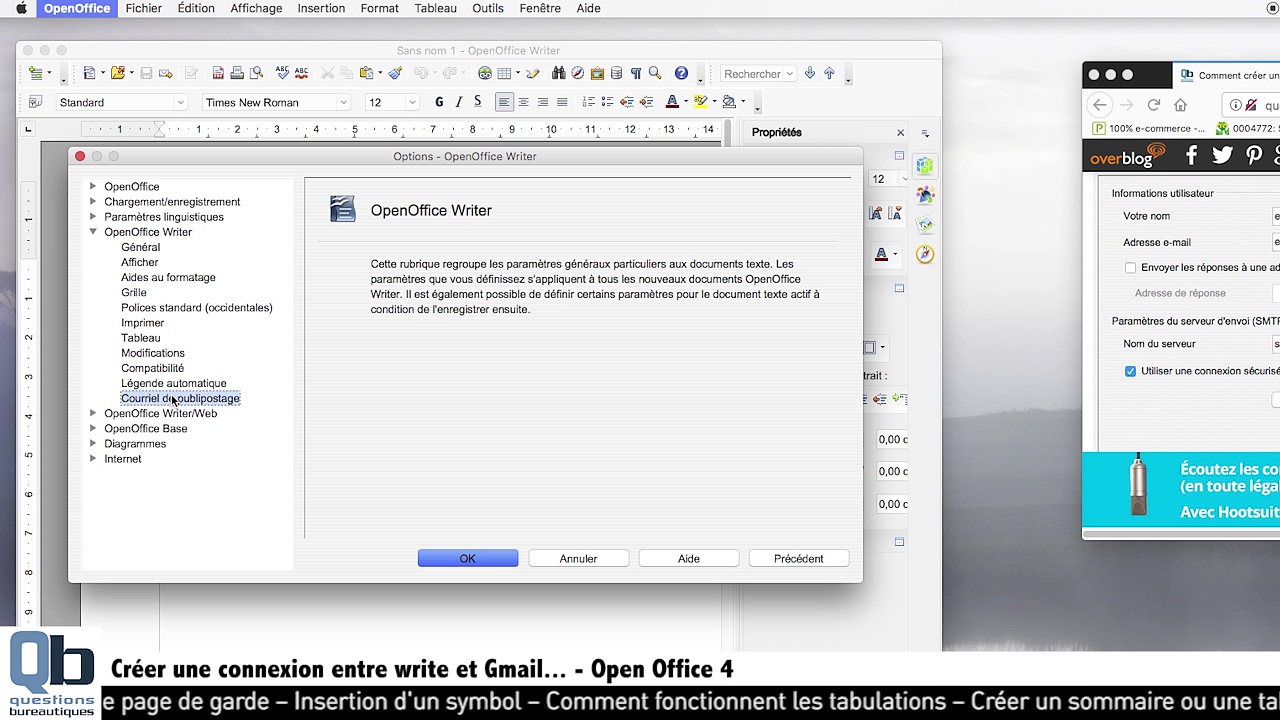Open the Insertion menu
1280x720 pixels.
coord(321,8)
